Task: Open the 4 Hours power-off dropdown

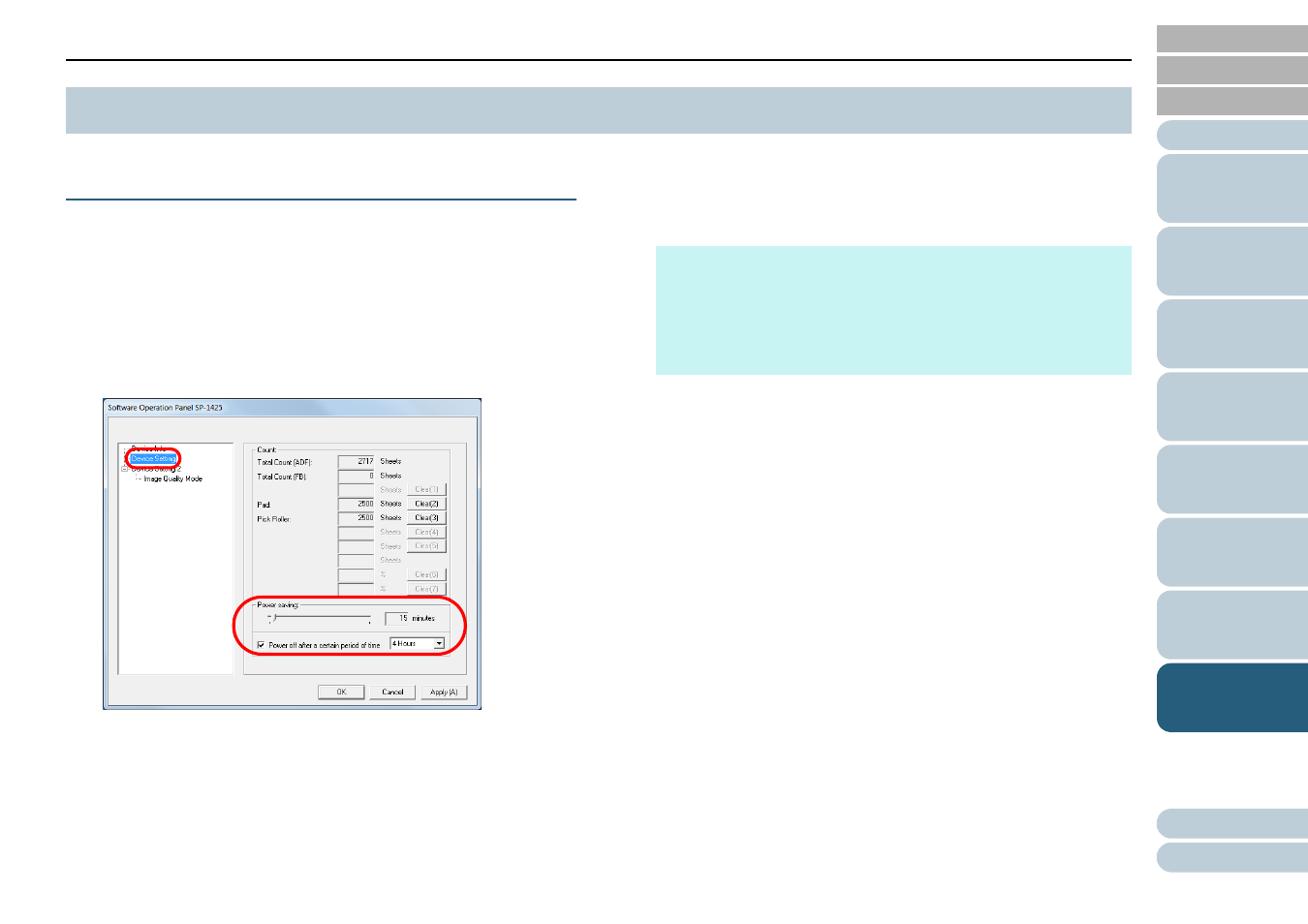Action: pyautogui.click(x=439, y=644)
